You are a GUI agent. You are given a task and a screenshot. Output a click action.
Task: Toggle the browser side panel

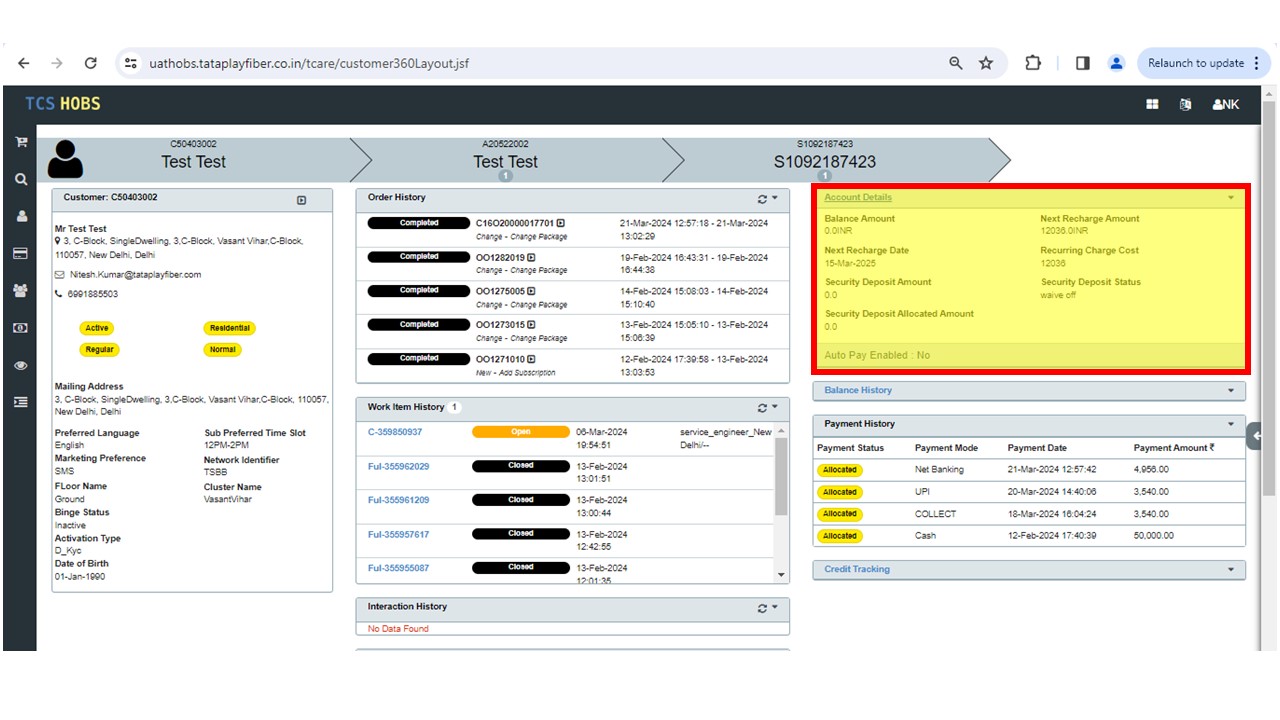pyautogui.click(x=1083, y=63)
